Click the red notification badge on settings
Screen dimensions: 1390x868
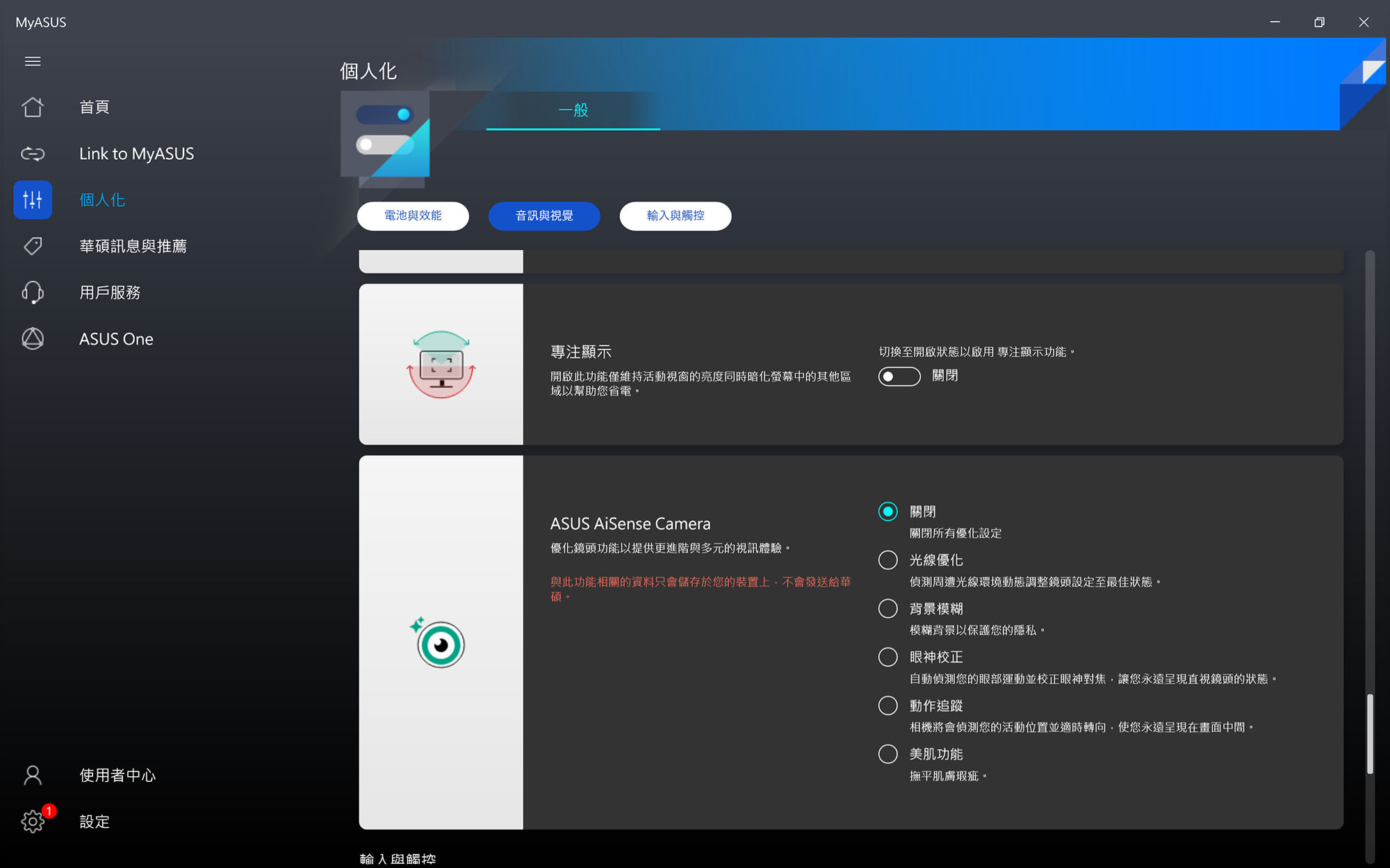pyautogui.click(x=49, y=811)
